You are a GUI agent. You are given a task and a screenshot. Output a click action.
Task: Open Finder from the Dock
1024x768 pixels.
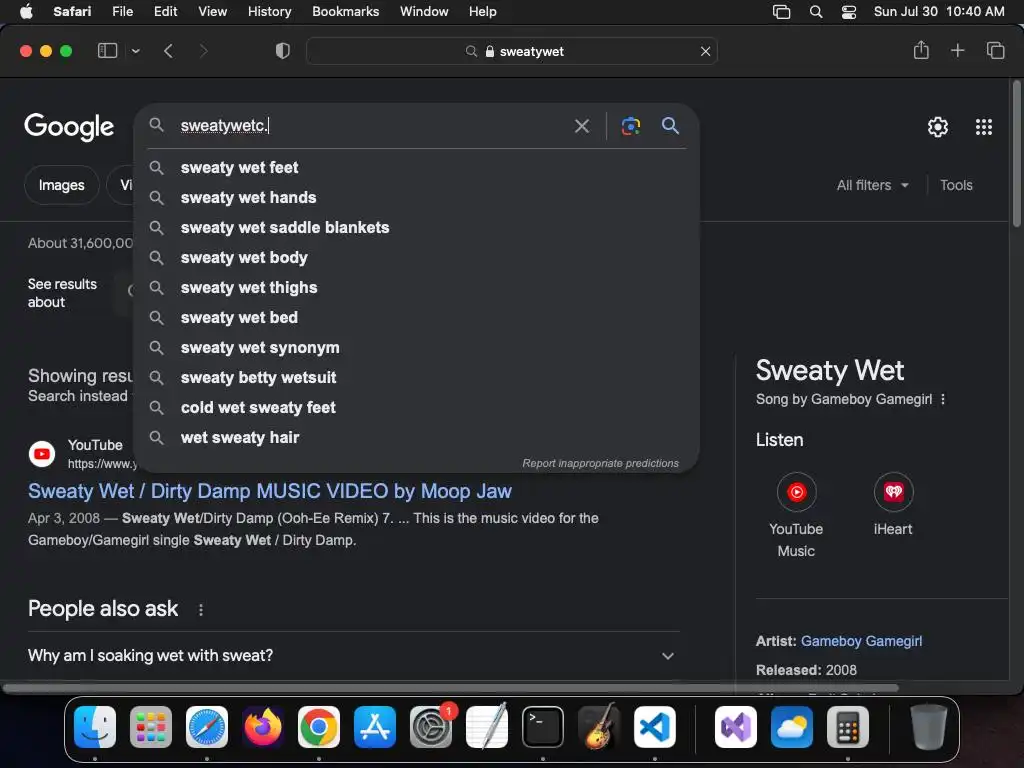coord(95,727)
